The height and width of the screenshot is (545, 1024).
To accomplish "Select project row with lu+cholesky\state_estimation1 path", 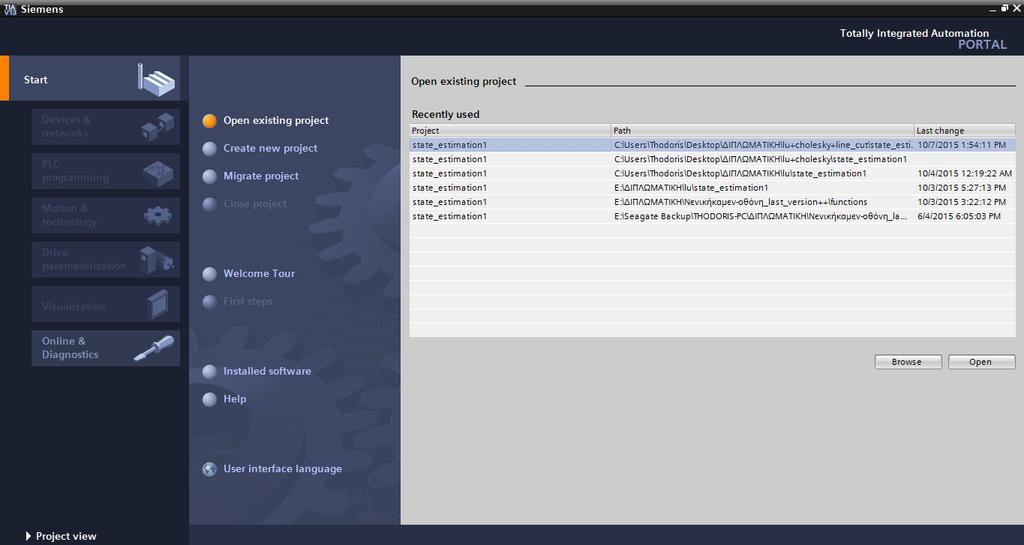I will point(712,159).
